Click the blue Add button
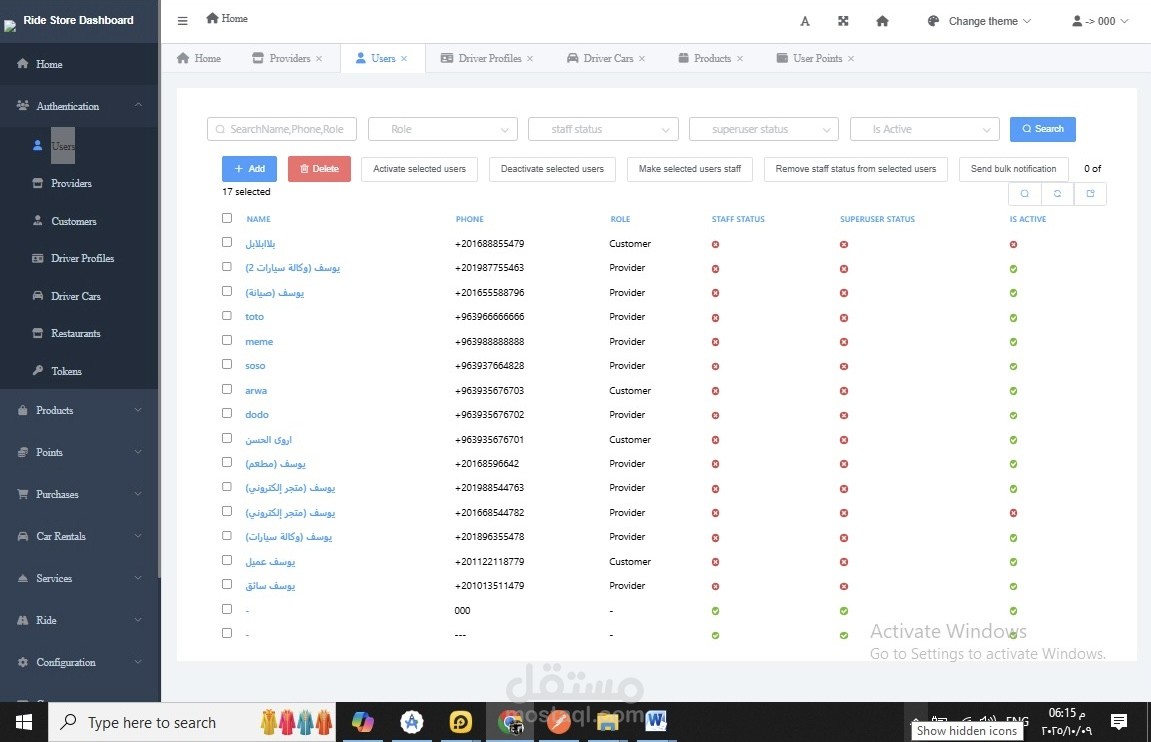The image size is (1151, 742). click(x=250, y=169)
